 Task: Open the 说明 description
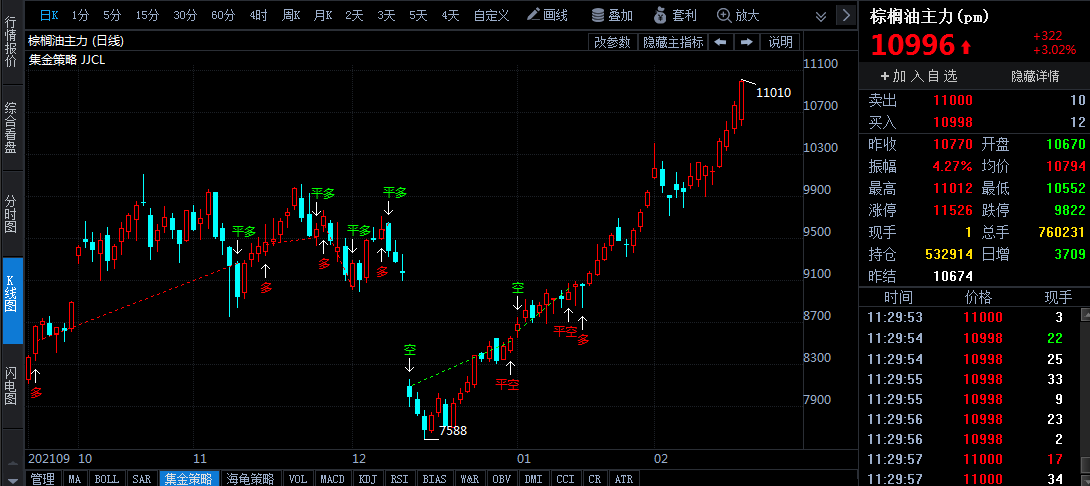781,42
